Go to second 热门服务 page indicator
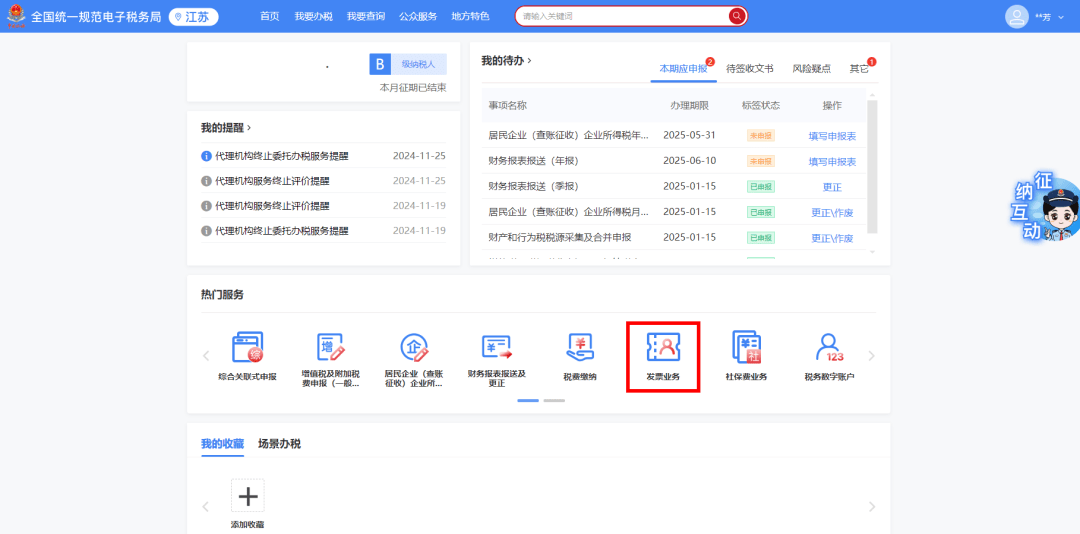 554,400
